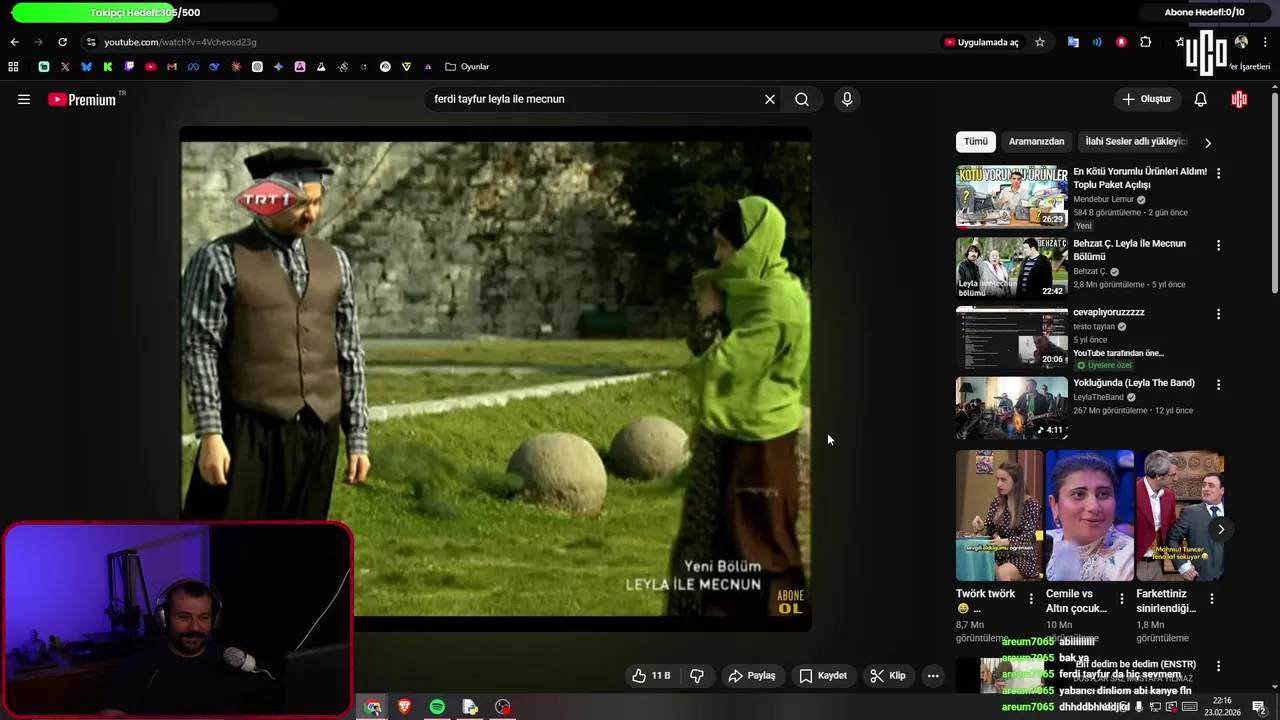The image size is (1280, 720).
Task: Open options for cevaplıyoruzzzzz video
Action: click(x=1218, y=314)
